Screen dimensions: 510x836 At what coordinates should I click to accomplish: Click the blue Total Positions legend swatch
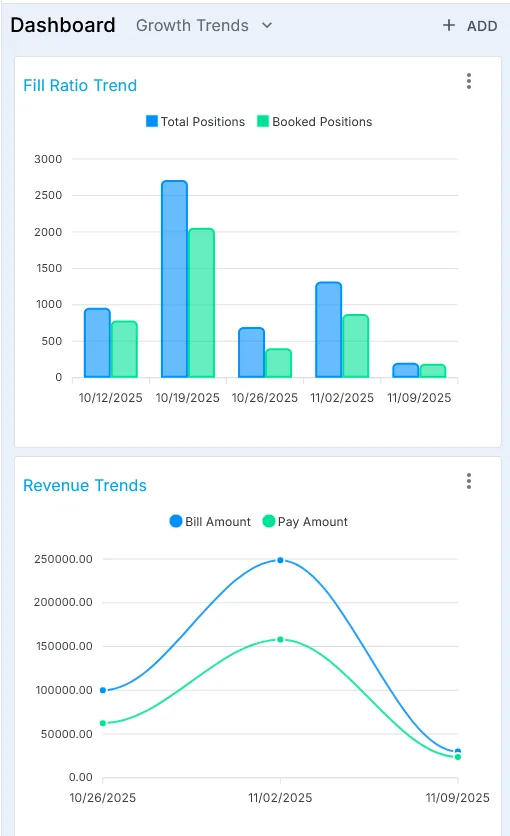click(152, 121)
